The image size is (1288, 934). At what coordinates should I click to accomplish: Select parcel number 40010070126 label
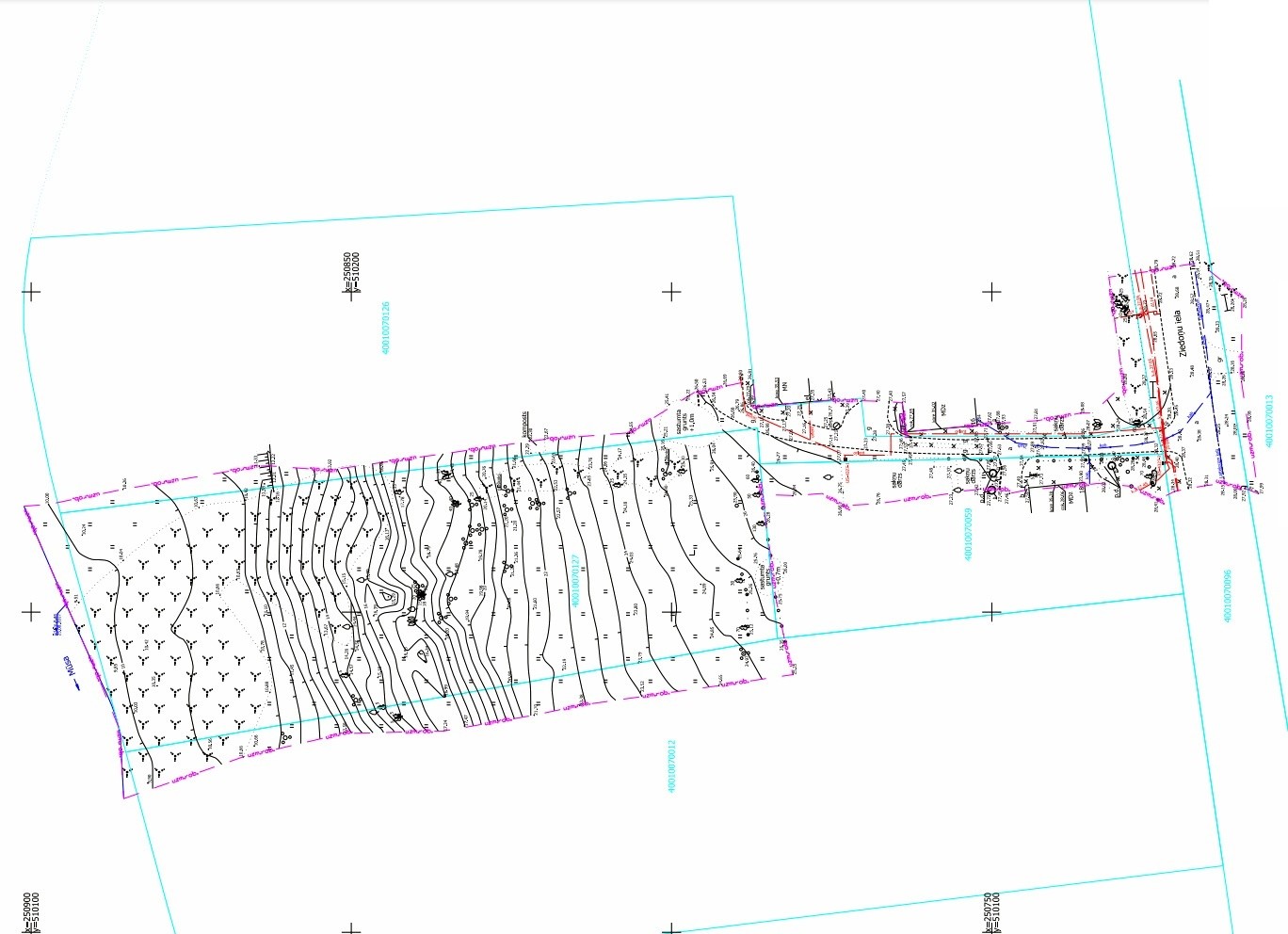click(x=385, y=328)
